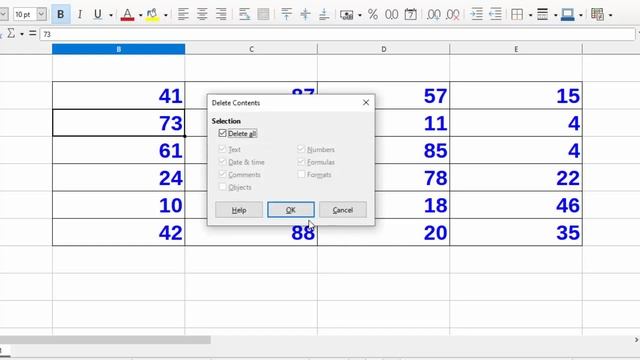Toggle the Numbers checkbox
The width and height of the screenshot is (640, 360).
click(301, 149)
